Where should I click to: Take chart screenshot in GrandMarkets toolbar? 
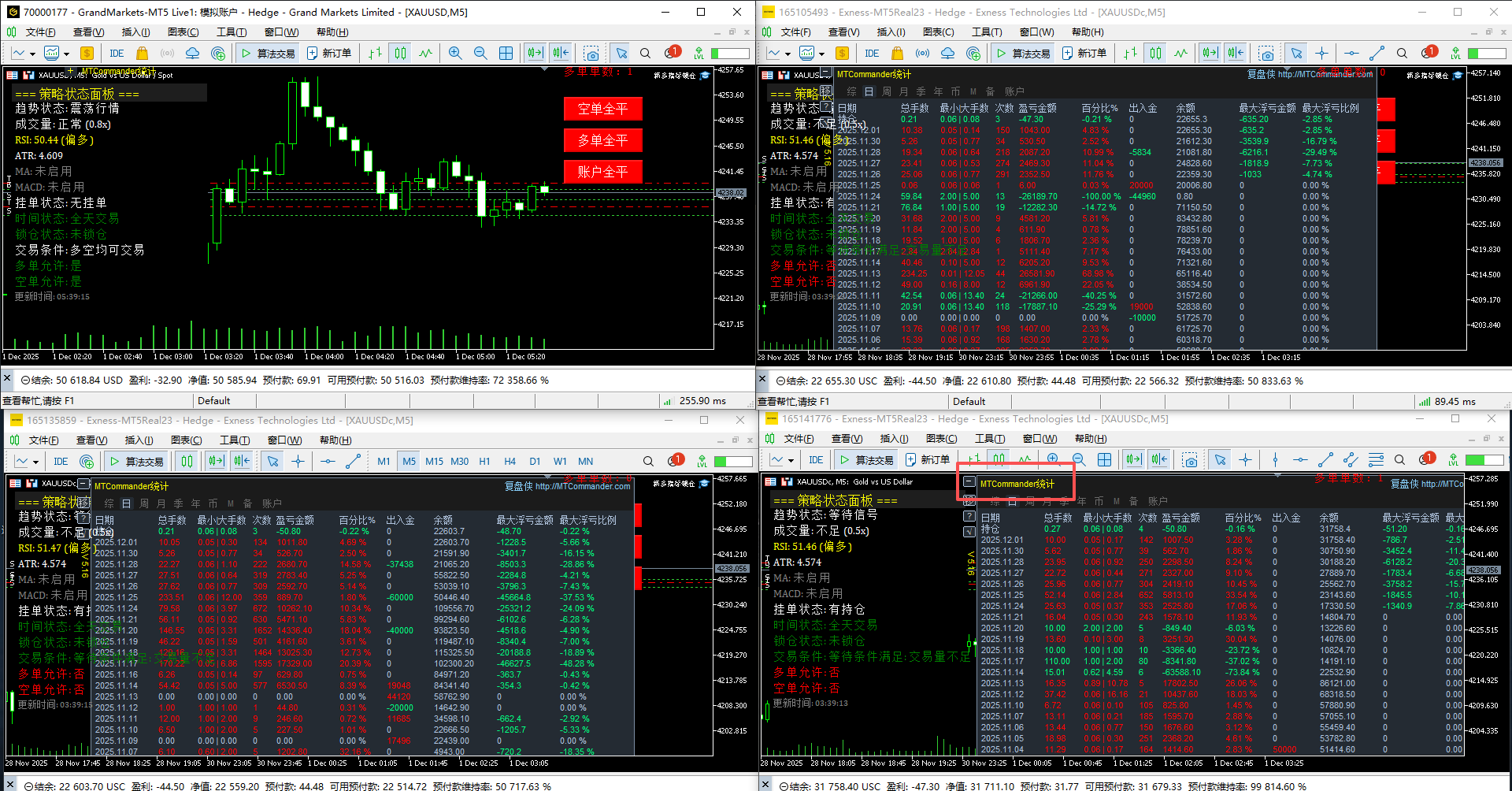tap(591, 53)
